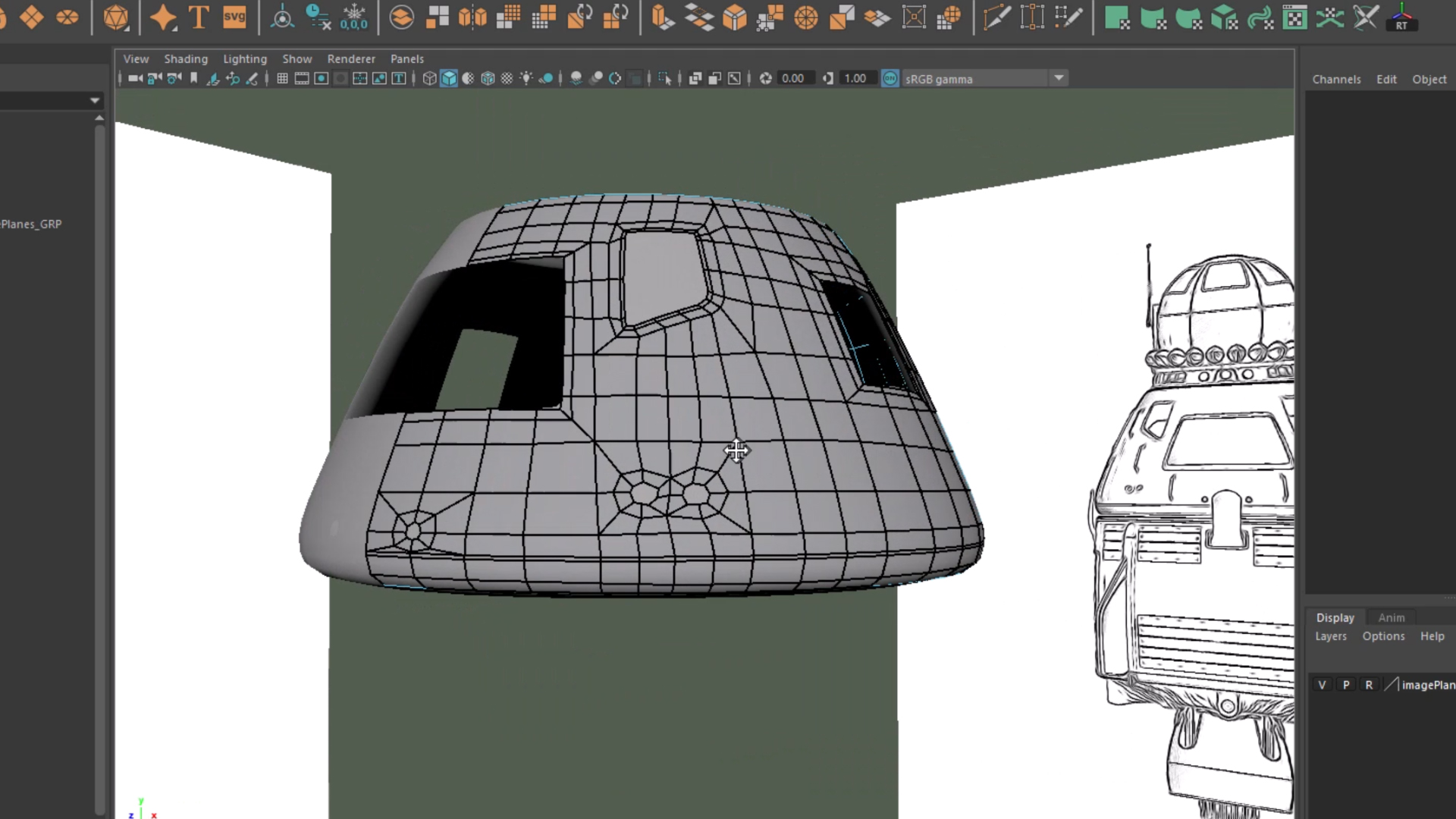1456x819 pixels.
Task: Click the Layers menu under Display
Action: point(1330,636)
